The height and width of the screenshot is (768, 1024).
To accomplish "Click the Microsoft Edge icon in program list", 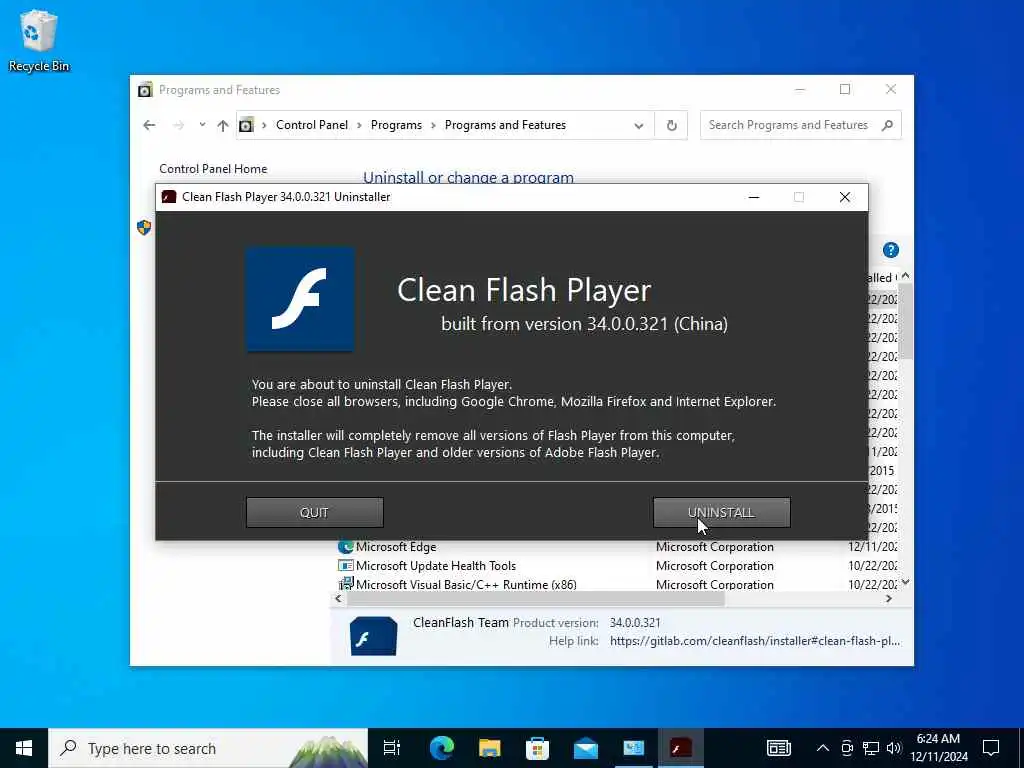I will point(345,547).
